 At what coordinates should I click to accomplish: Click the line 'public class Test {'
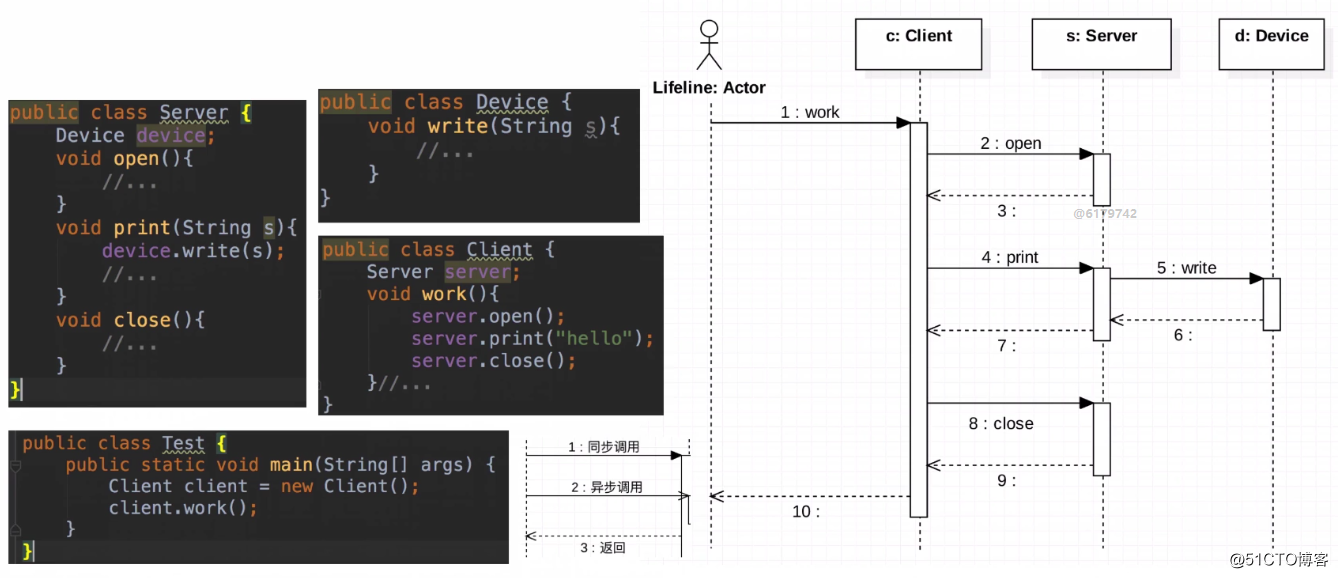pyautogui.click(x=125, y=443)
